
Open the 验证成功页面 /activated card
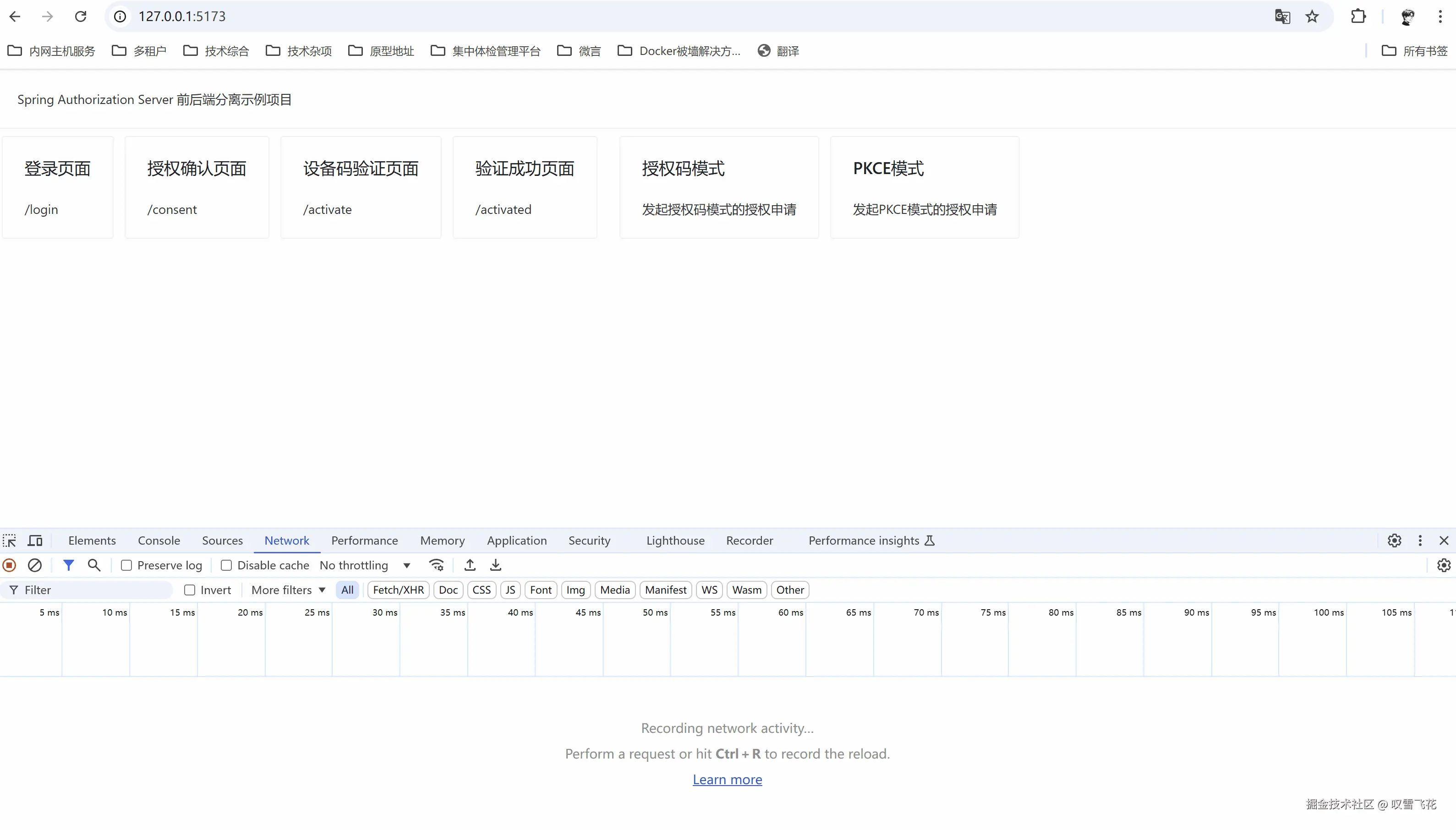[525, 187]
